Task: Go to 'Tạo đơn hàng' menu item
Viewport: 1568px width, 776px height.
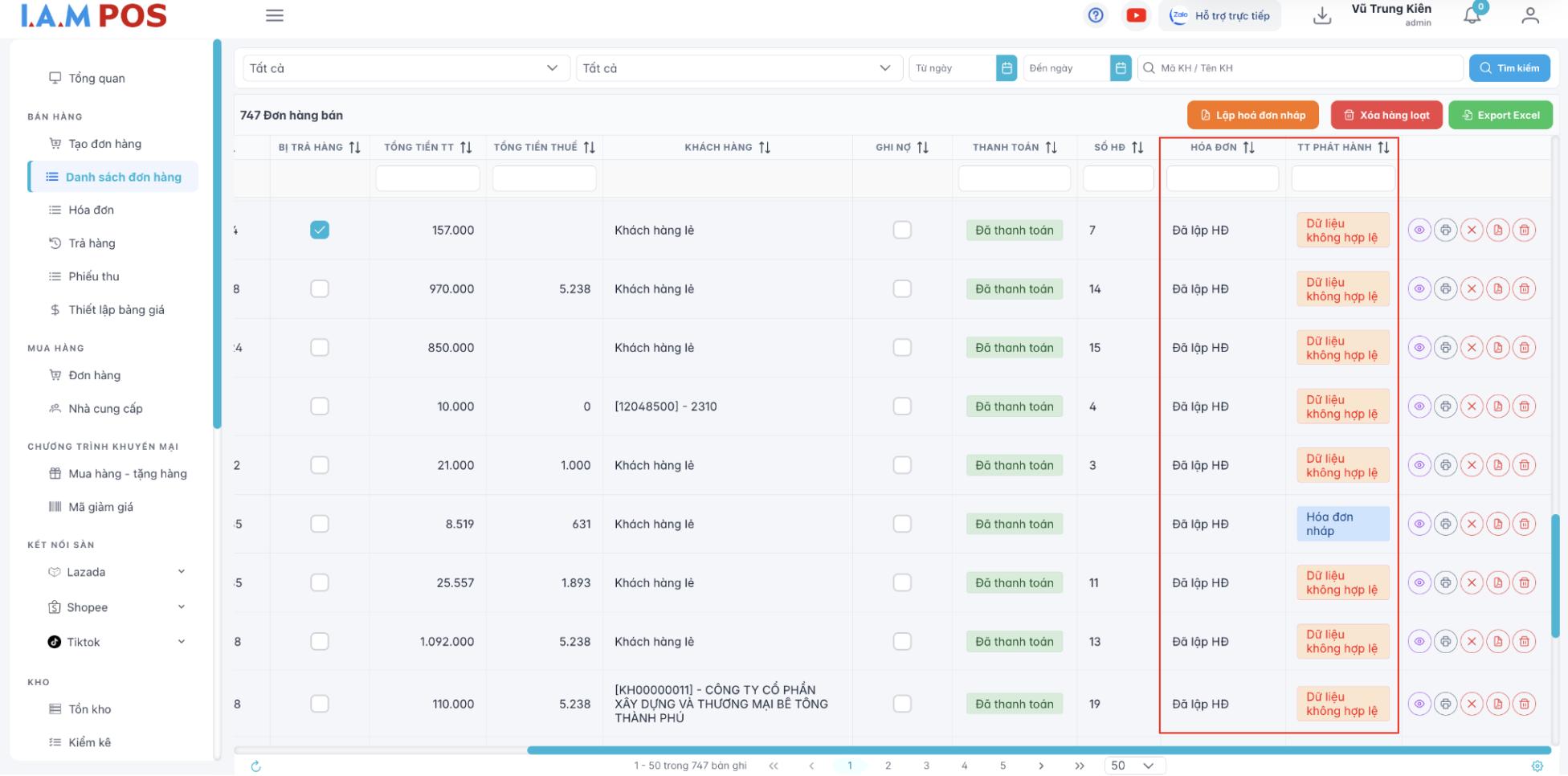Action: [x=104, y=144]
